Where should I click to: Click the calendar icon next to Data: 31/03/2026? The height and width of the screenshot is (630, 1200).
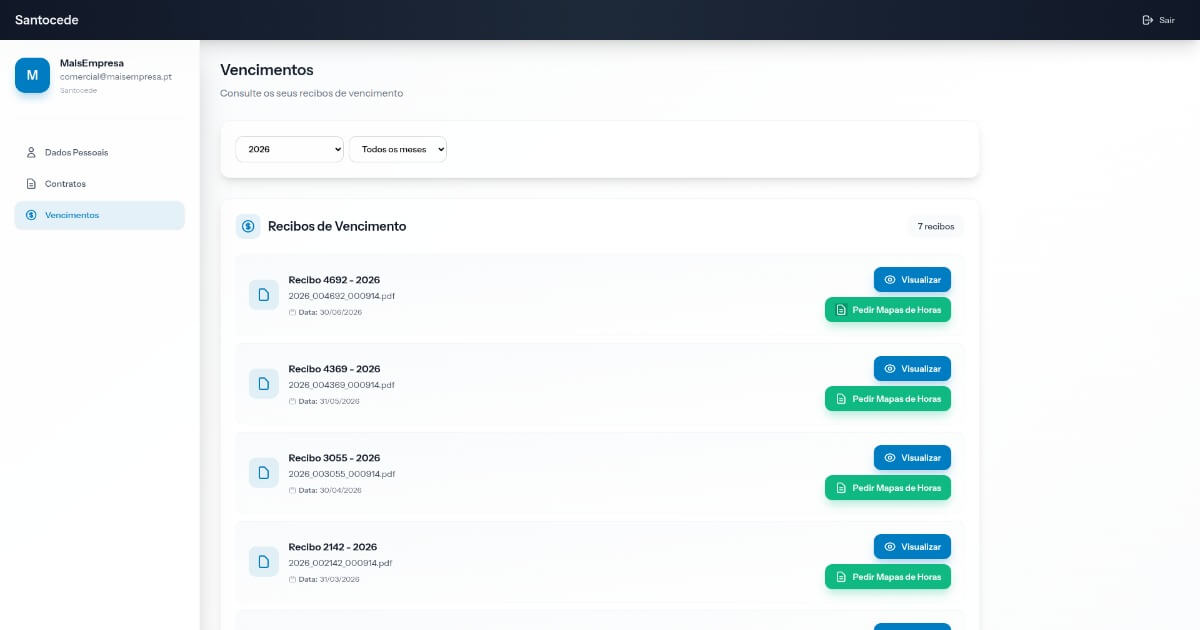pyautogui.click(x=292, y=579)
